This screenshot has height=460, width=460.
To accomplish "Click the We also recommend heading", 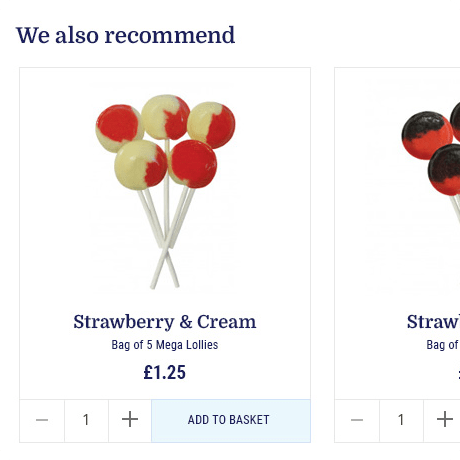I will click(x=125, y=35).
